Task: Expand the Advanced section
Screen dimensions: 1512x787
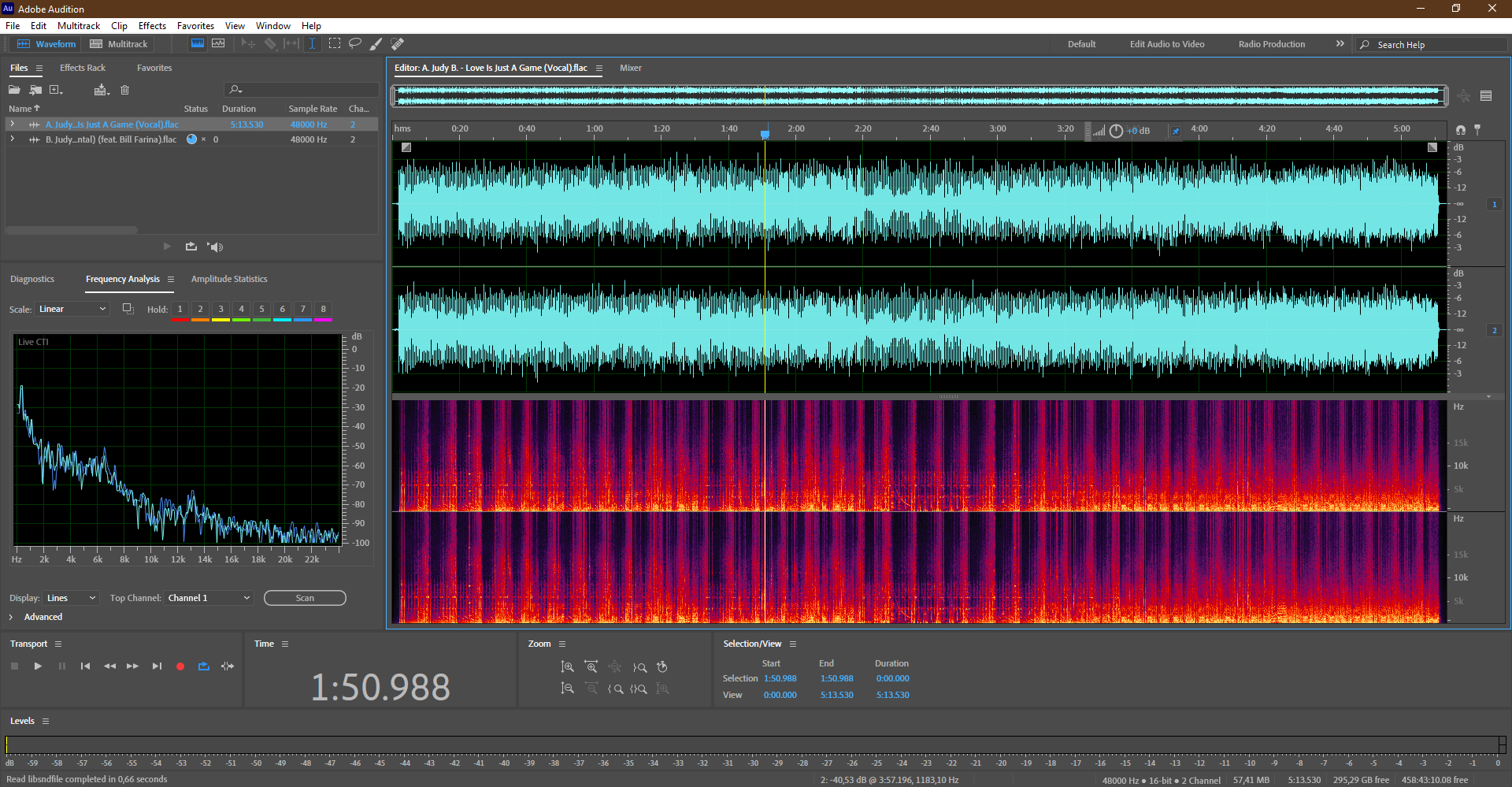Action: click(11, 617)
